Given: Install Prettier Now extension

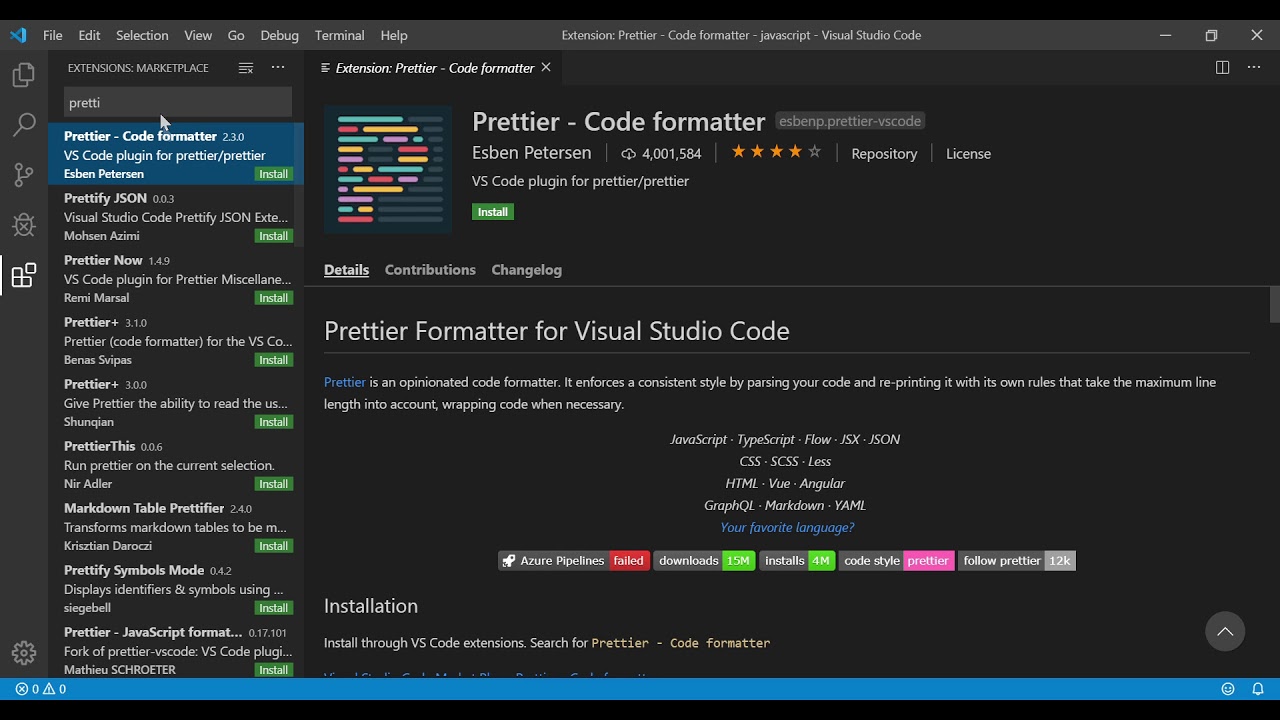Looking at the screenshot, I should (274, 298).
